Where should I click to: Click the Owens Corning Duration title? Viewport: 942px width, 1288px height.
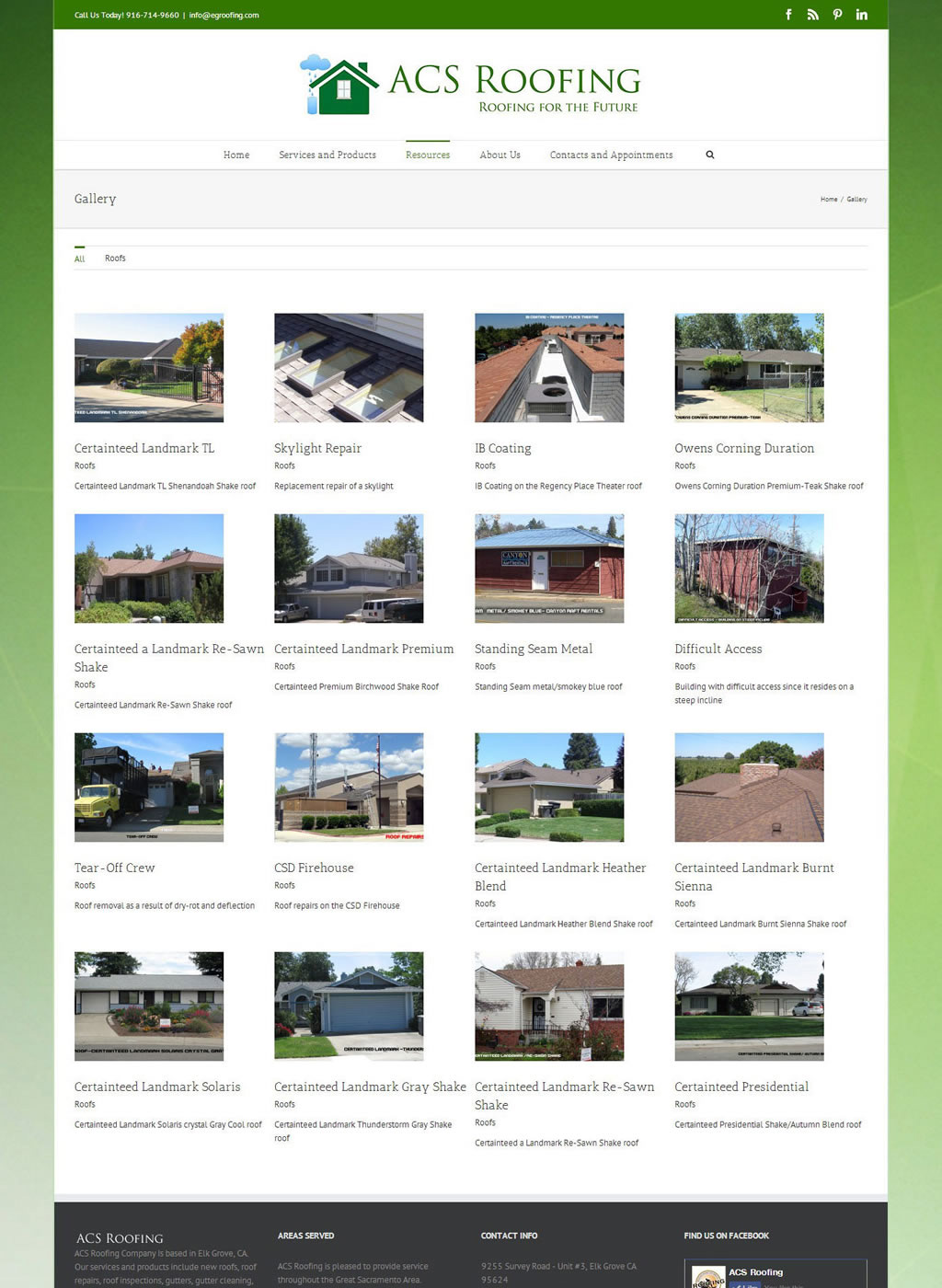click(744, 448)
